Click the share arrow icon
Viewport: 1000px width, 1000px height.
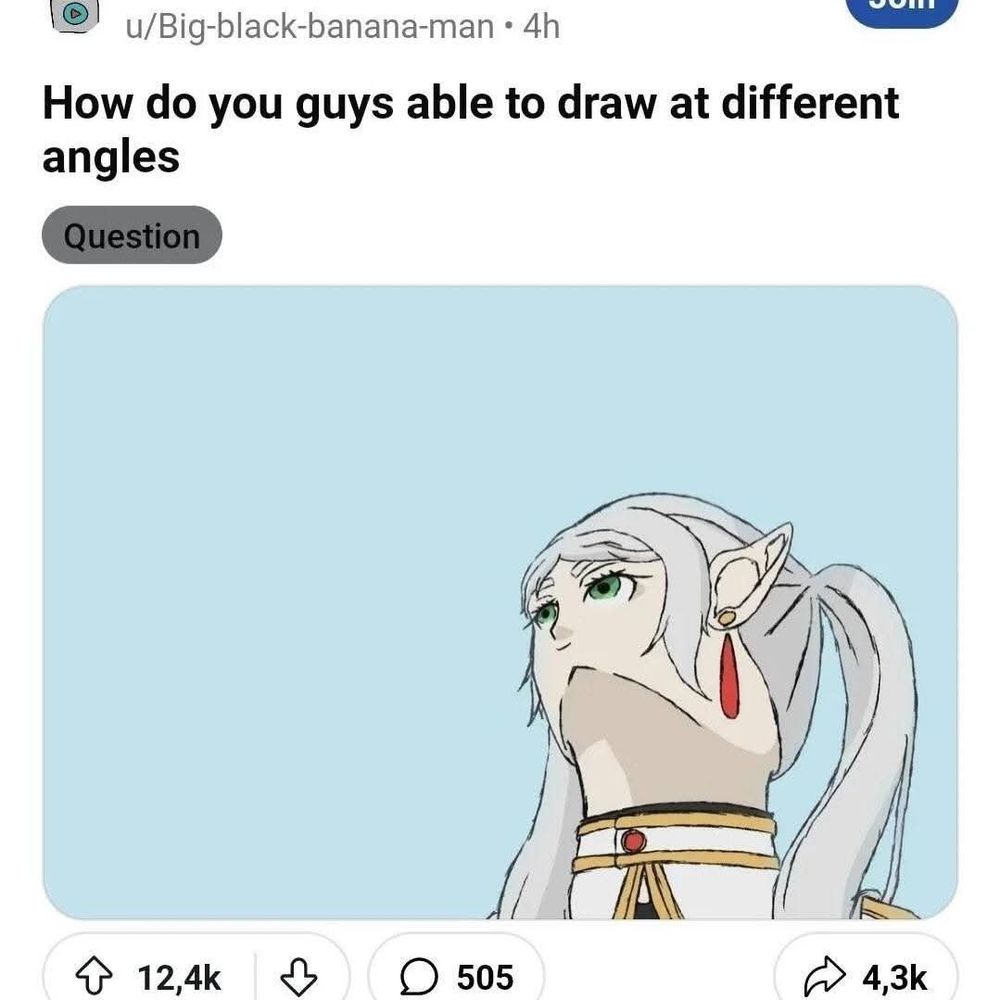[x=825, y=976]
